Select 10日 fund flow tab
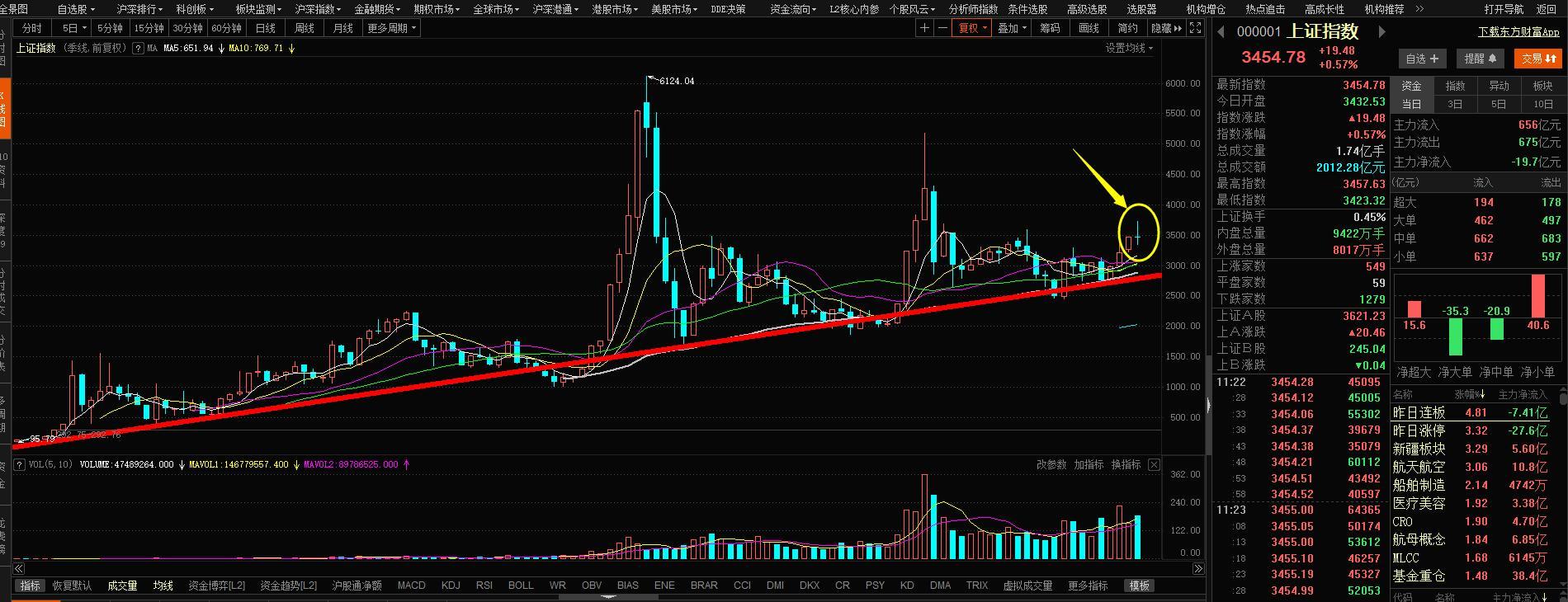The image size is (1568, 602). click(x=1542, y=104)
